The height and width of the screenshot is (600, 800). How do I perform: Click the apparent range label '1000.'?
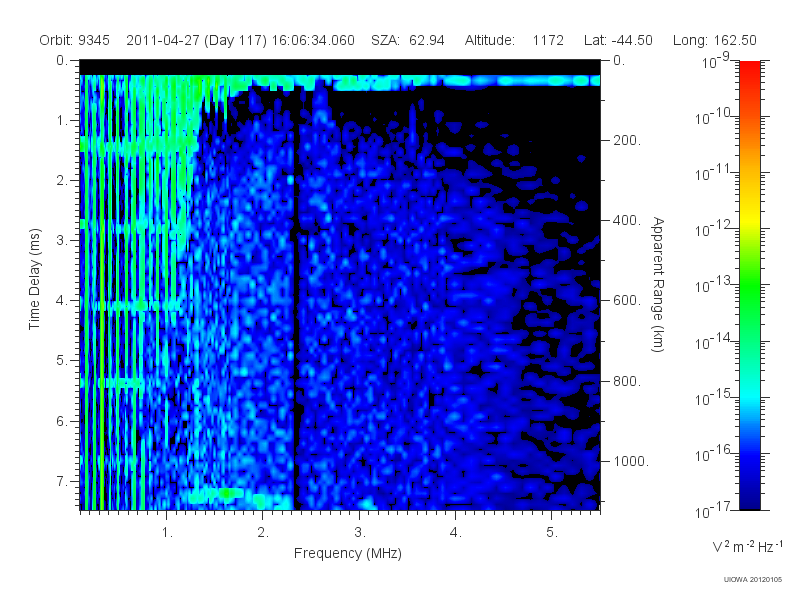point(631,461)
